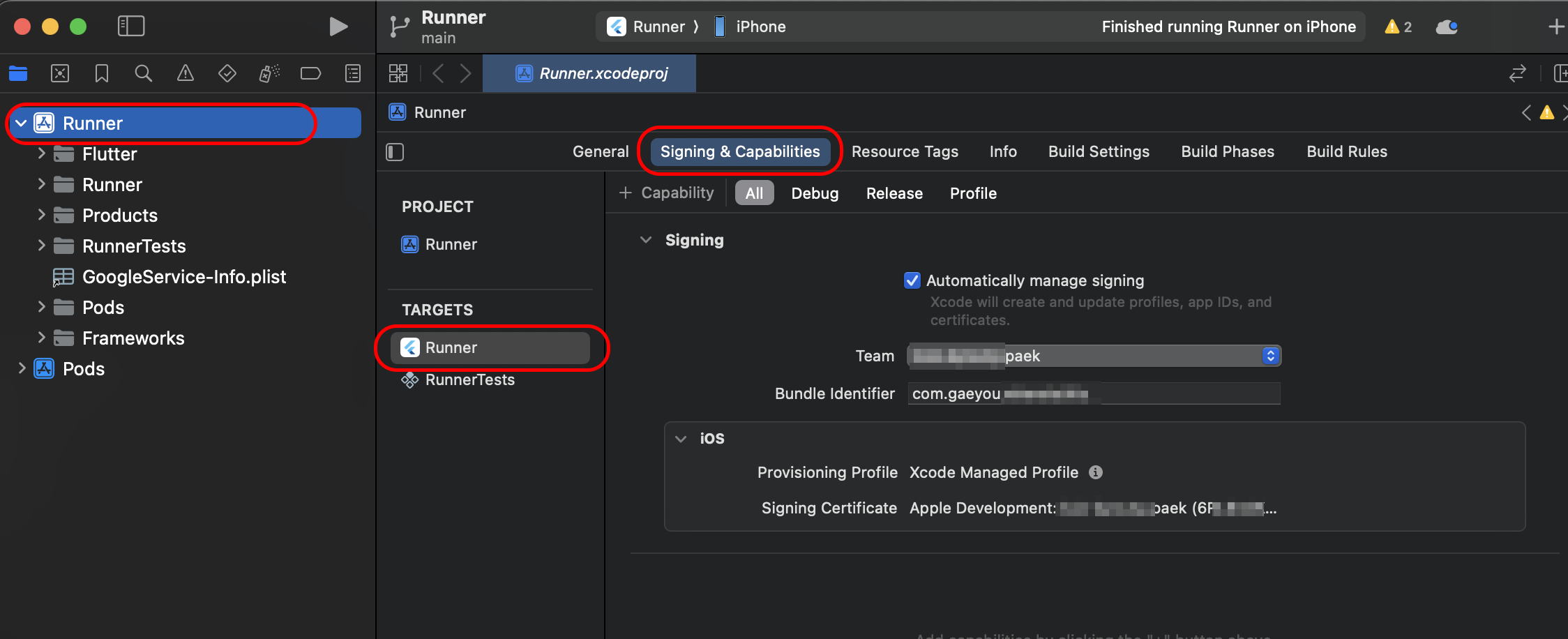Open the Issue navigator warning triangle
The image size is (1568, 639).
click(x=186, y=73)
